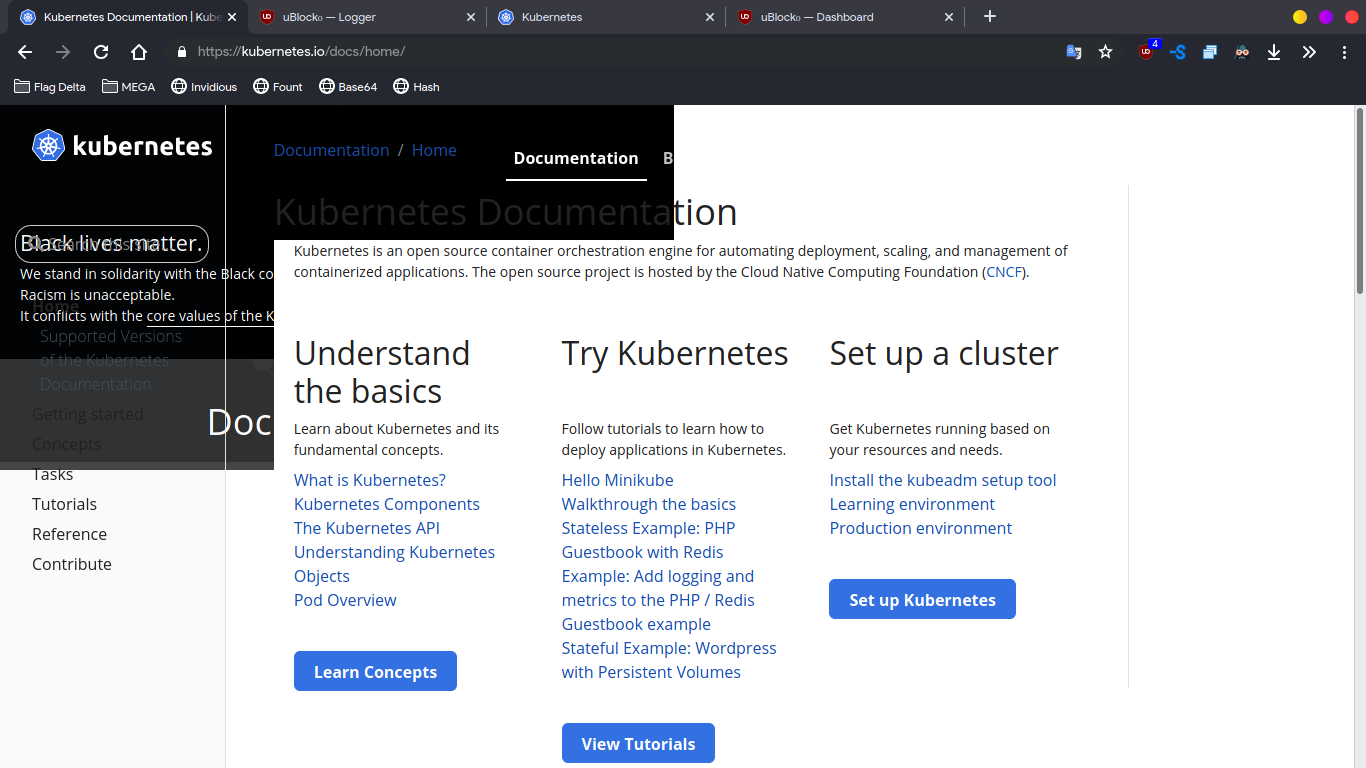Click the browser forward arrow
Viewport: 1366px width, 768px height.
(63, 52)
